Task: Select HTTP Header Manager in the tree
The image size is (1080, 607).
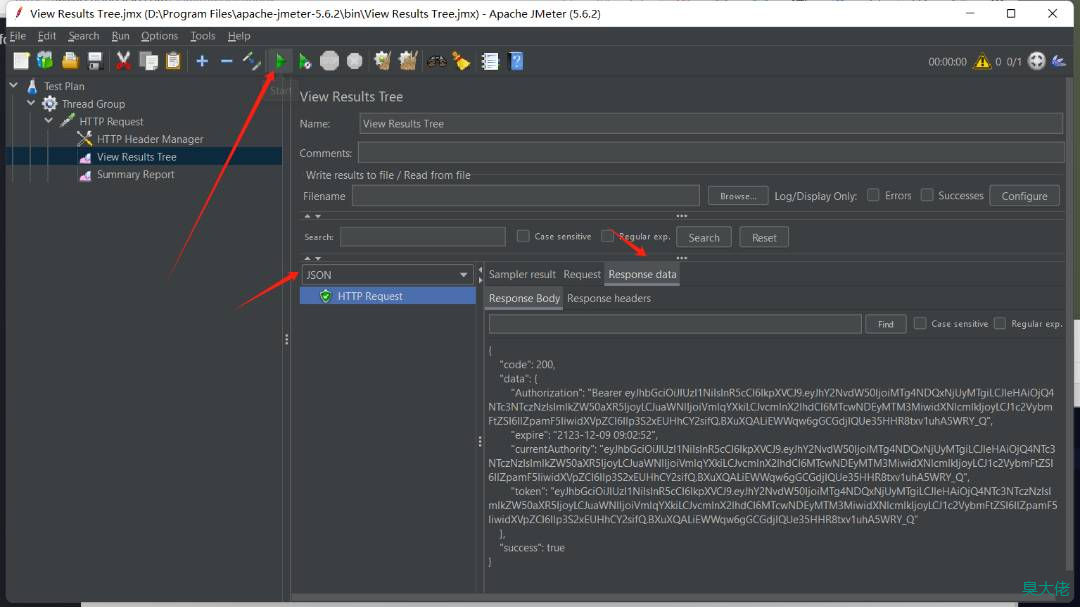Action: point(149,139)
